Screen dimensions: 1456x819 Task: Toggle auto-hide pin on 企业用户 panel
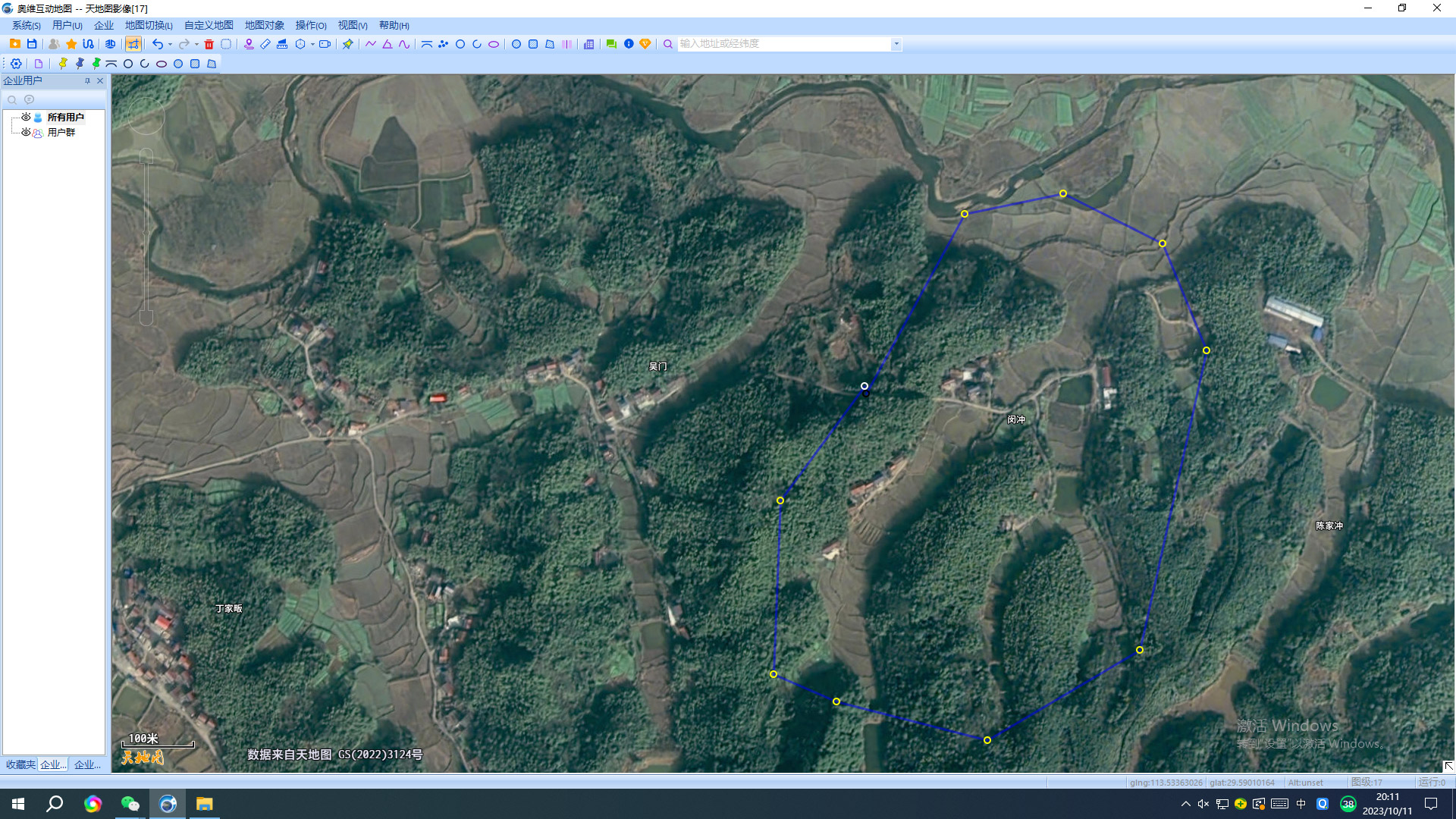click(87, 80)
